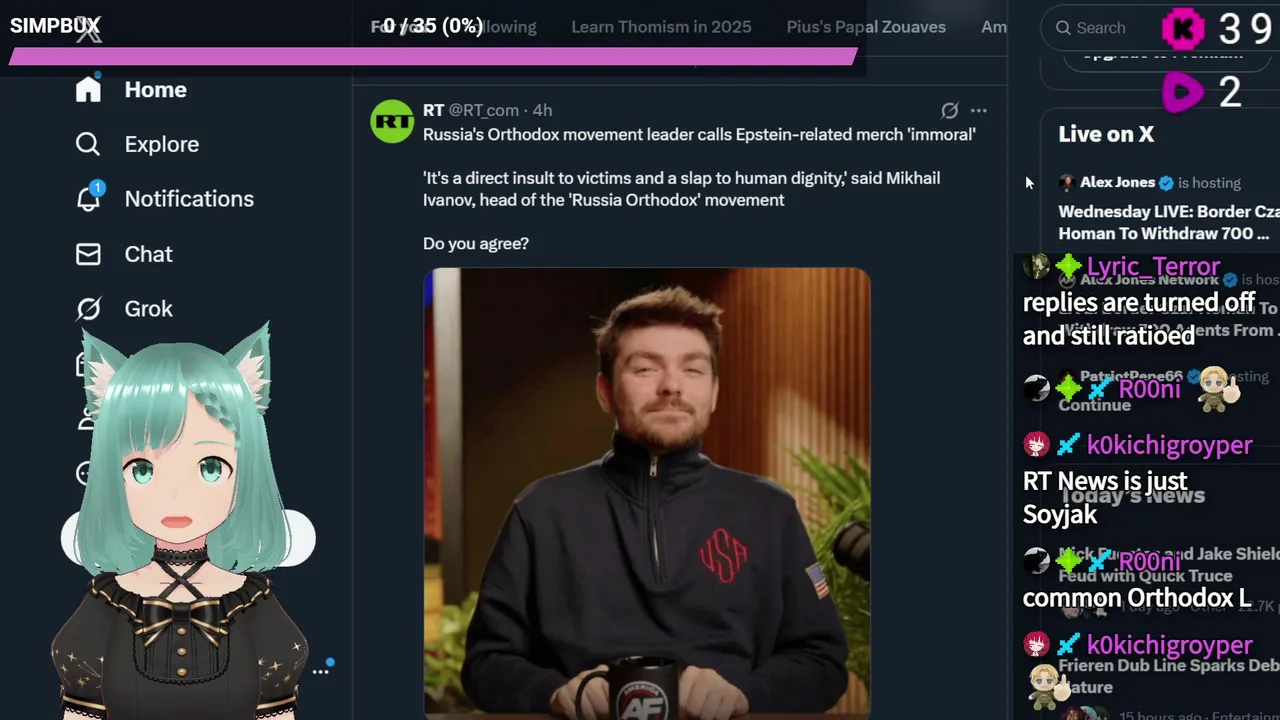Open the Chat envelope icon
The image size is (1280, 720).
[88, 254]
